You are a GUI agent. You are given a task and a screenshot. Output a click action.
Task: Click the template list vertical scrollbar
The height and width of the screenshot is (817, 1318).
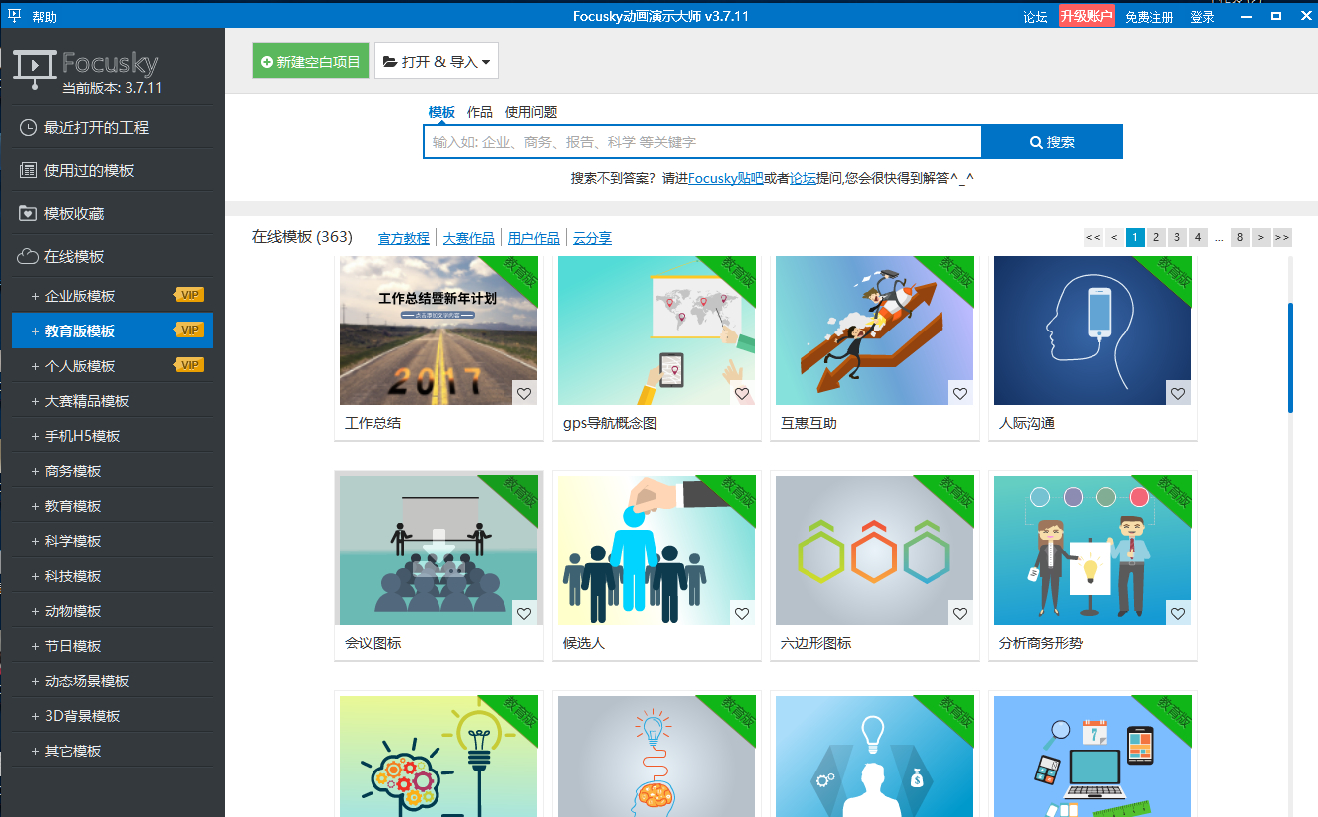point(1290,358)
